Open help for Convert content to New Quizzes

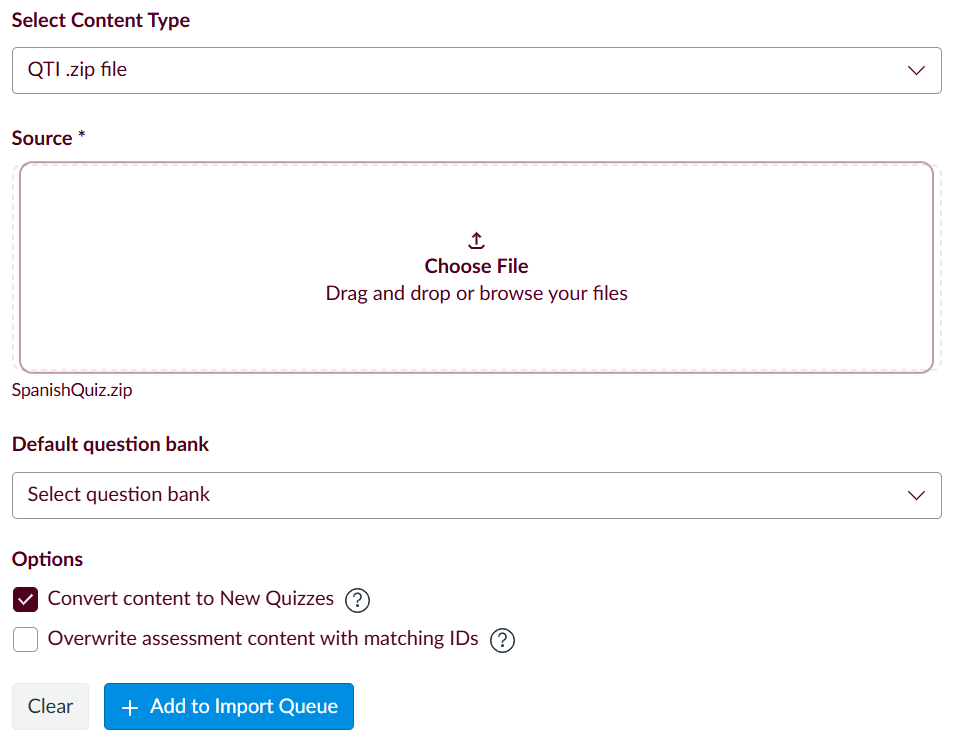pos(357,600)
